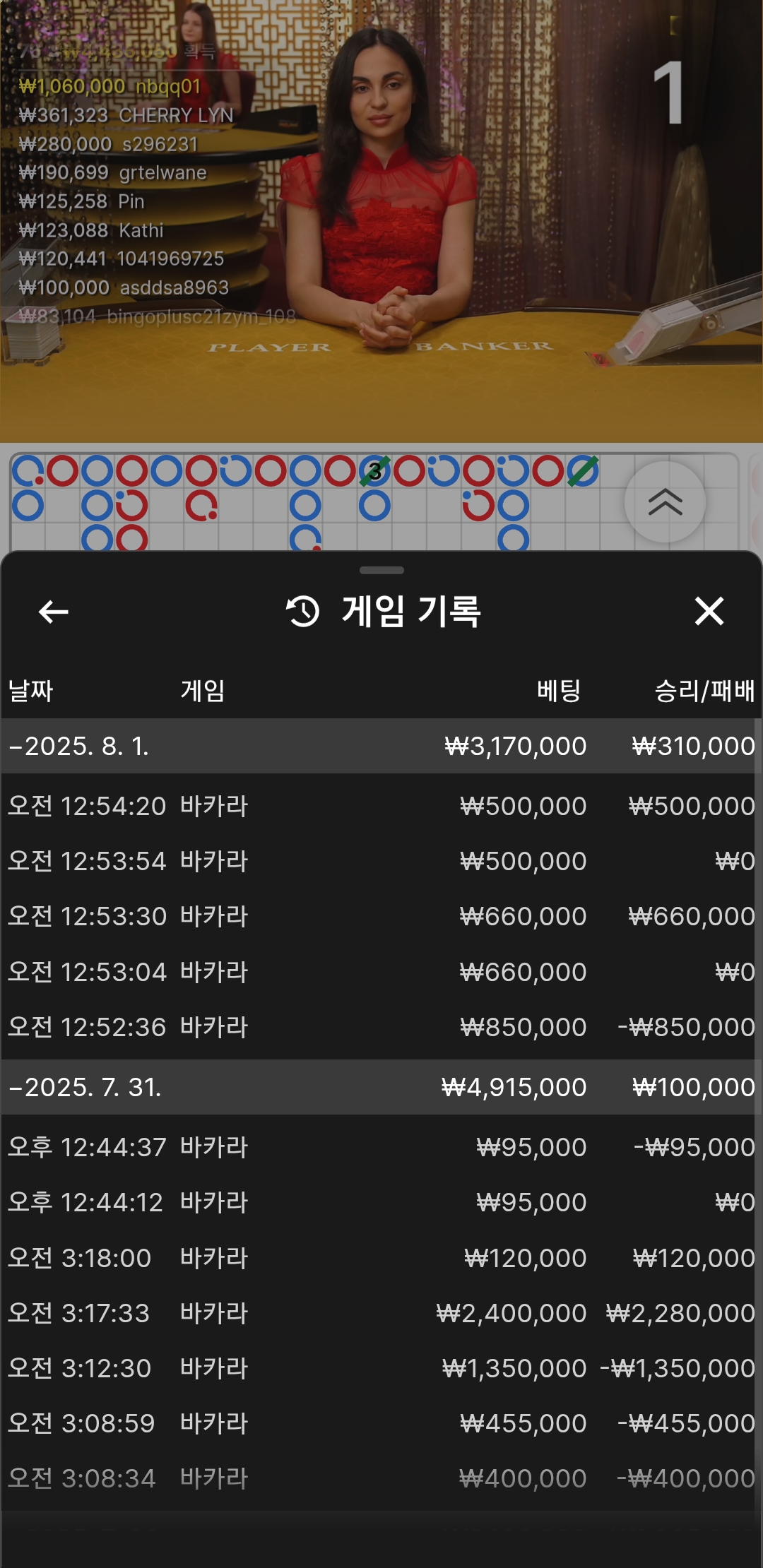Tap the ₩120,441 1041969725 winner entry

(122, 259)
